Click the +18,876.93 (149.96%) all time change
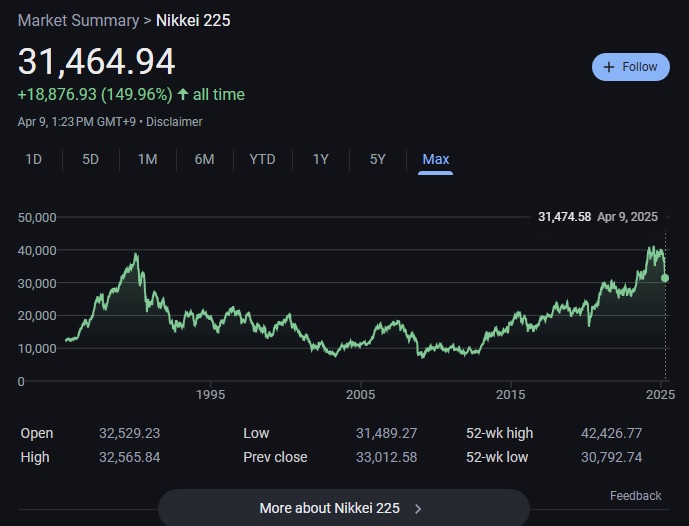689x526 pixels. 131,94
